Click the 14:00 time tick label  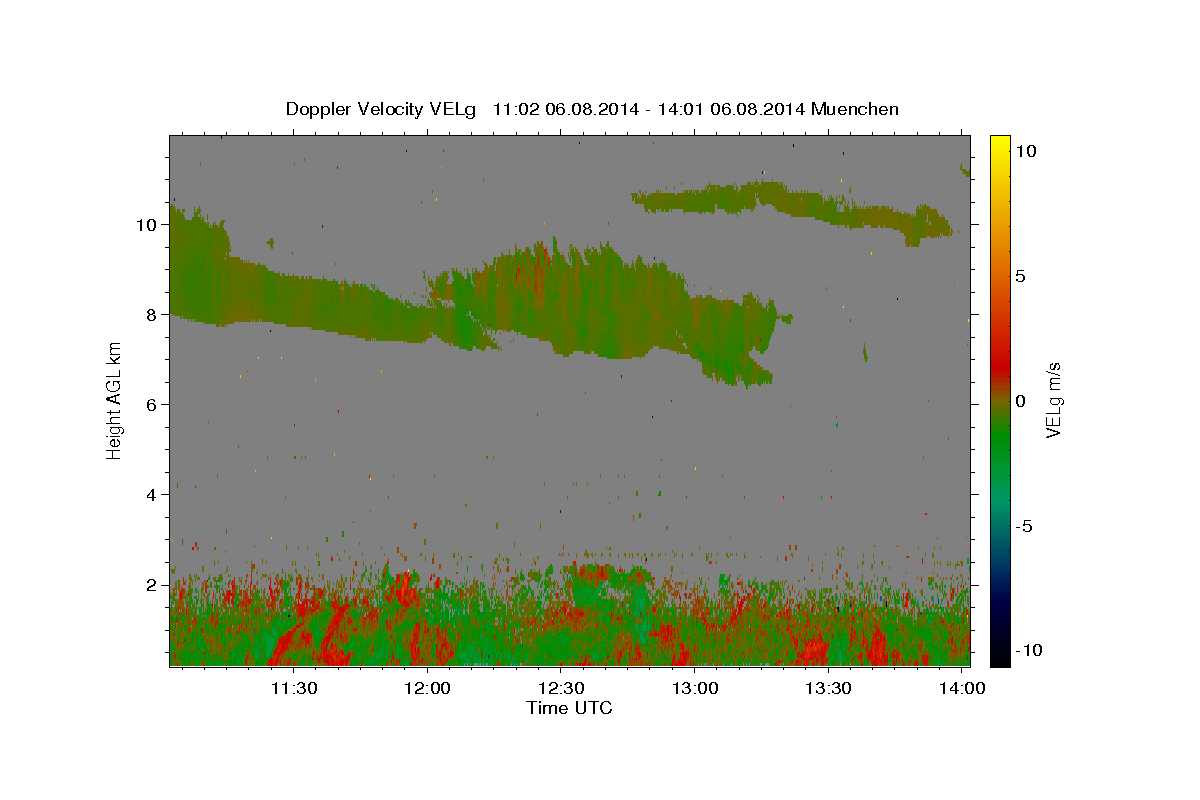[962, 689]
